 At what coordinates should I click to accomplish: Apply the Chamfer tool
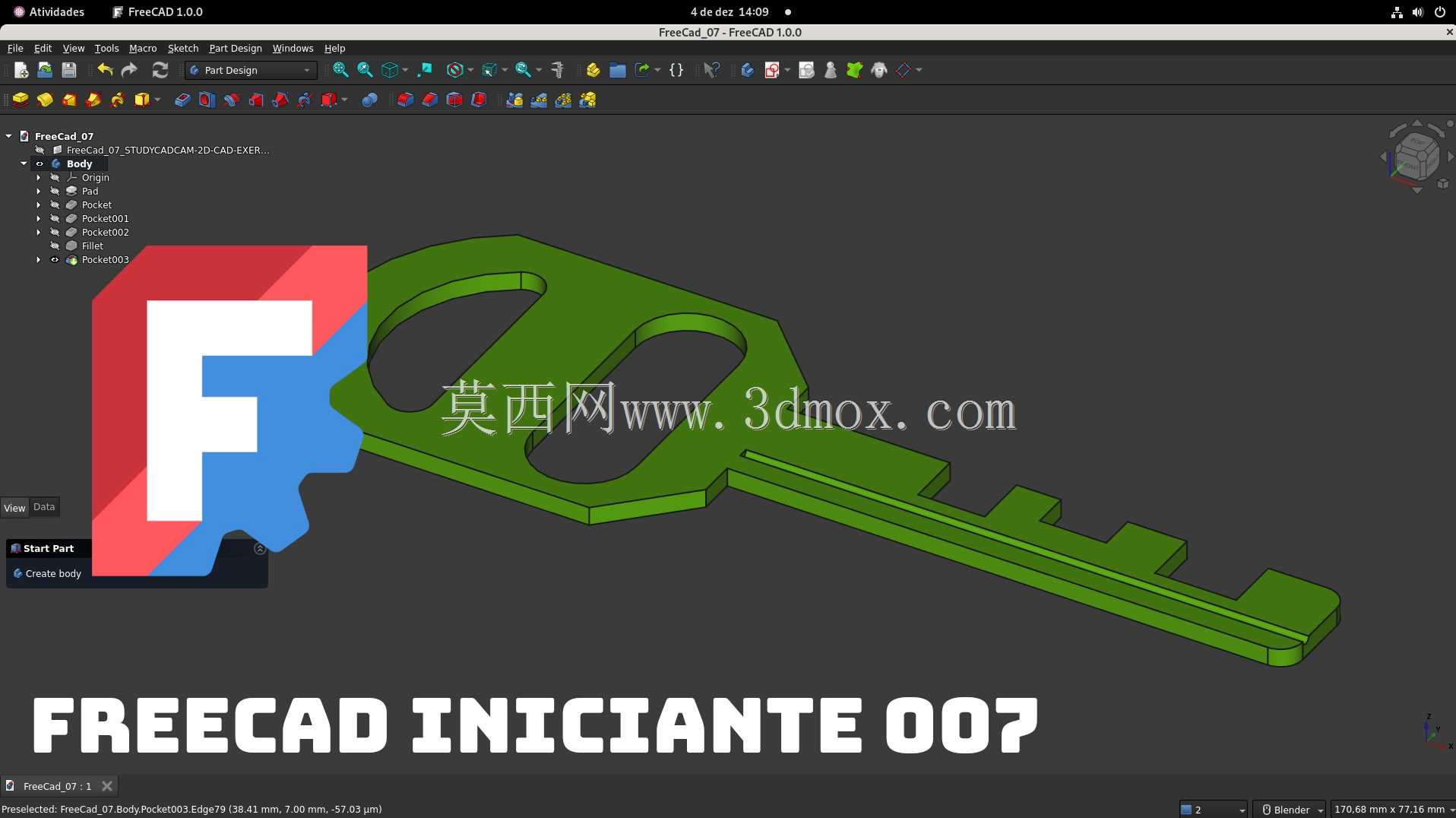429,100
